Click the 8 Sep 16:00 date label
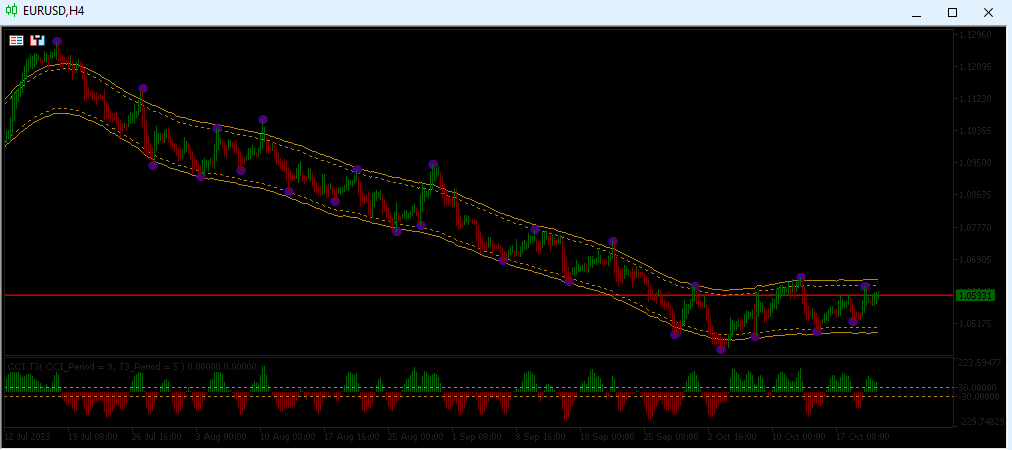 (x=541, y=436)
